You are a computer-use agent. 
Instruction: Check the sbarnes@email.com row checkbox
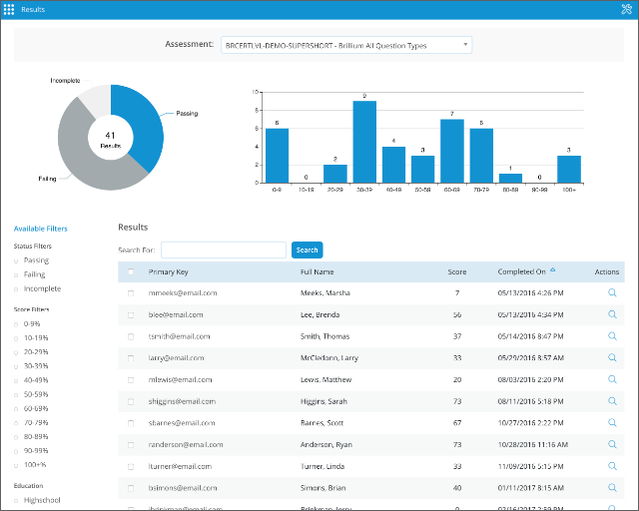(x=131, y=423)
